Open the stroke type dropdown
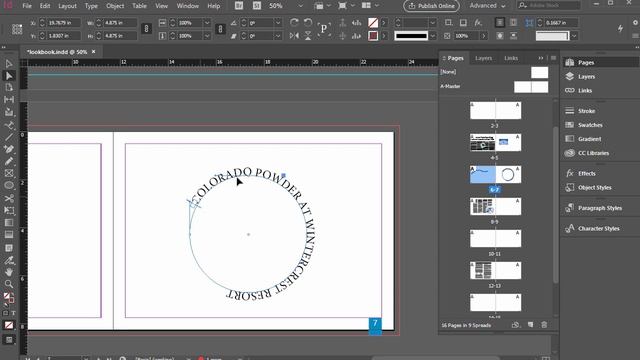 432,36
